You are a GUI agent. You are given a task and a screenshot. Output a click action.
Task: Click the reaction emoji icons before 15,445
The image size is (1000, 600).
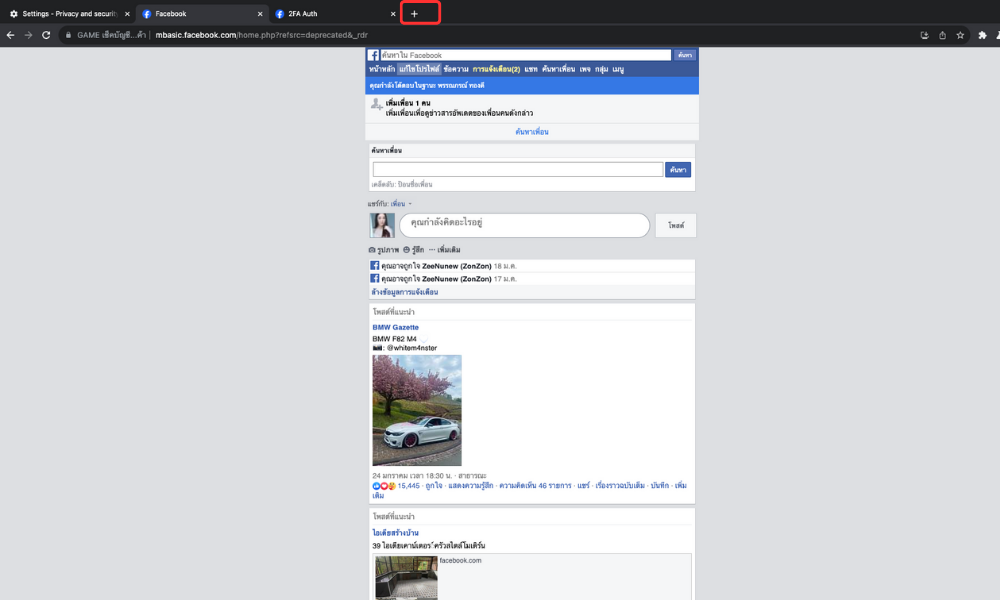click(384, 486)
